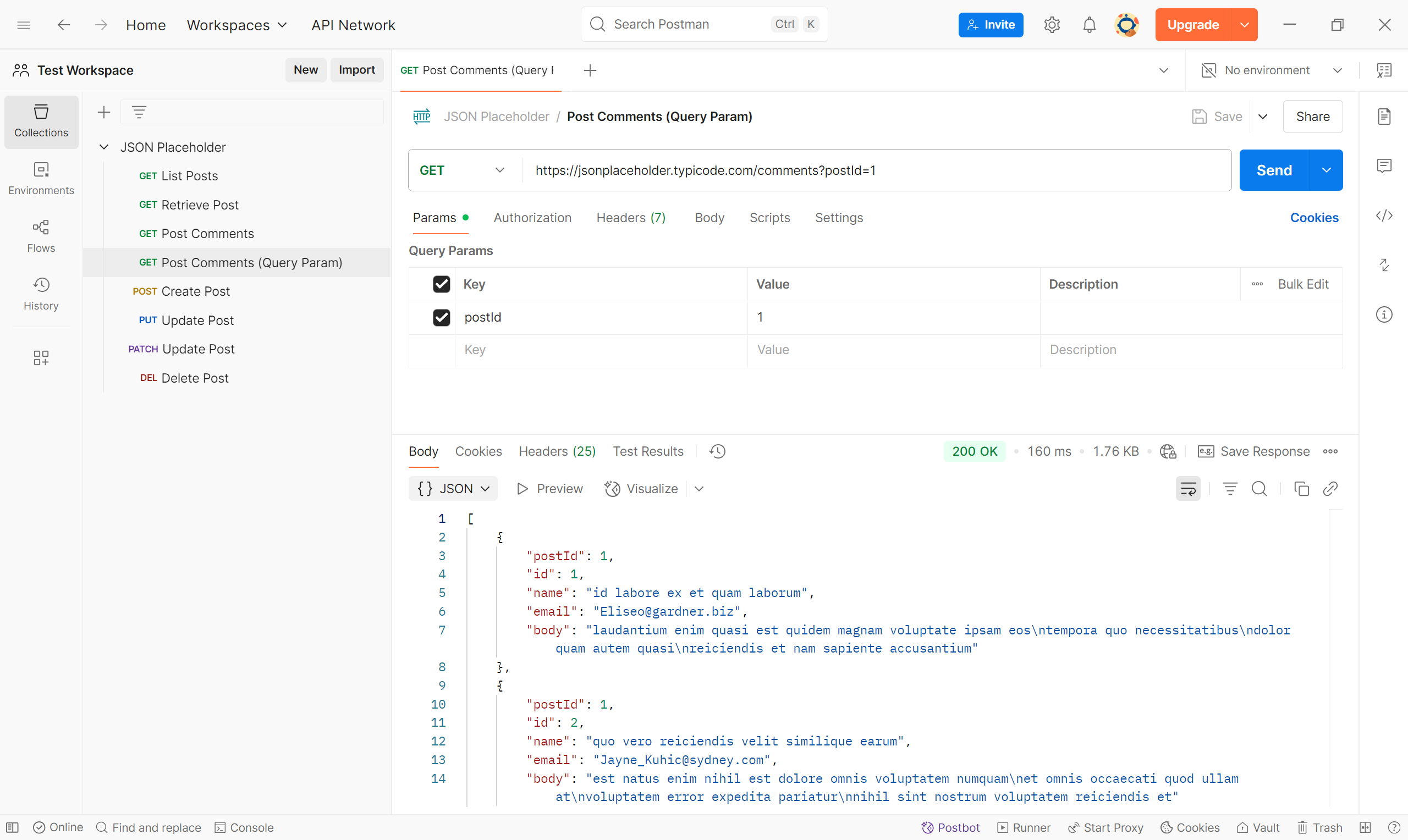Open the request info icon

pyautogui.click(x=1384, y=314)
